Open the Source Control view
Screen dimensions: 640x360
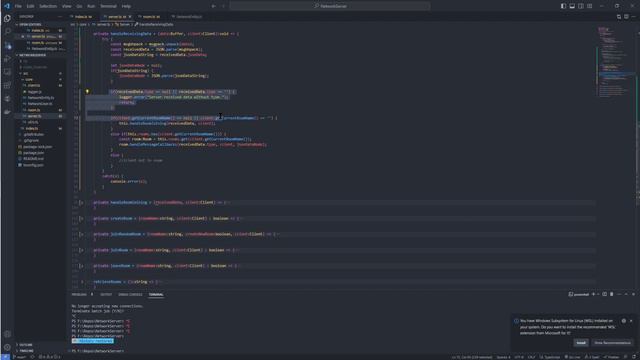[7, 45]
